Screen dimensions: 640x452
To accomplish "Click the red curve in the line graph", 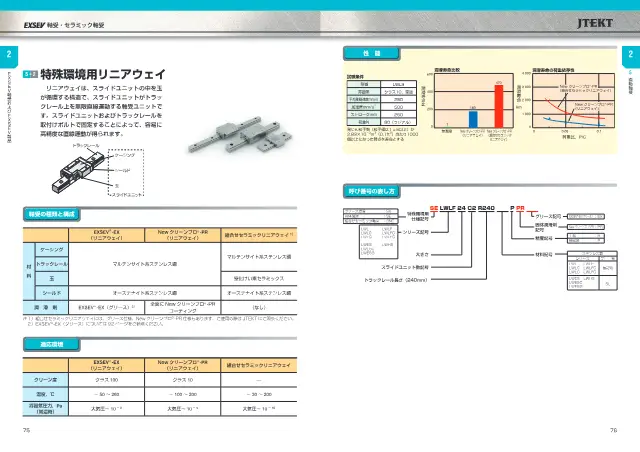I will (x=573, y=111).
